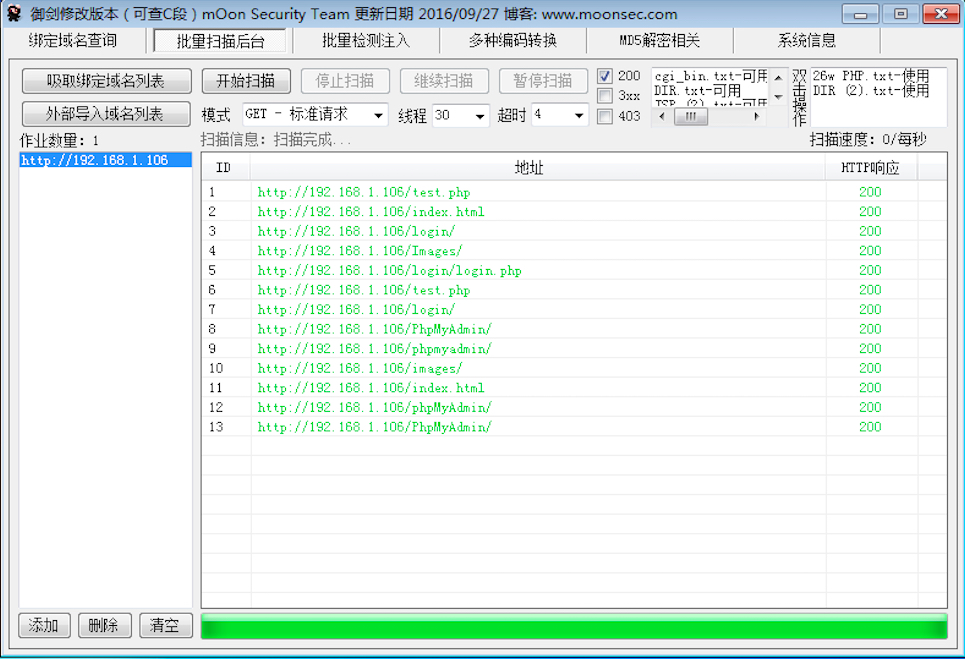Click the 删除 button
The image size is (965, 659).
click(104, 626)
